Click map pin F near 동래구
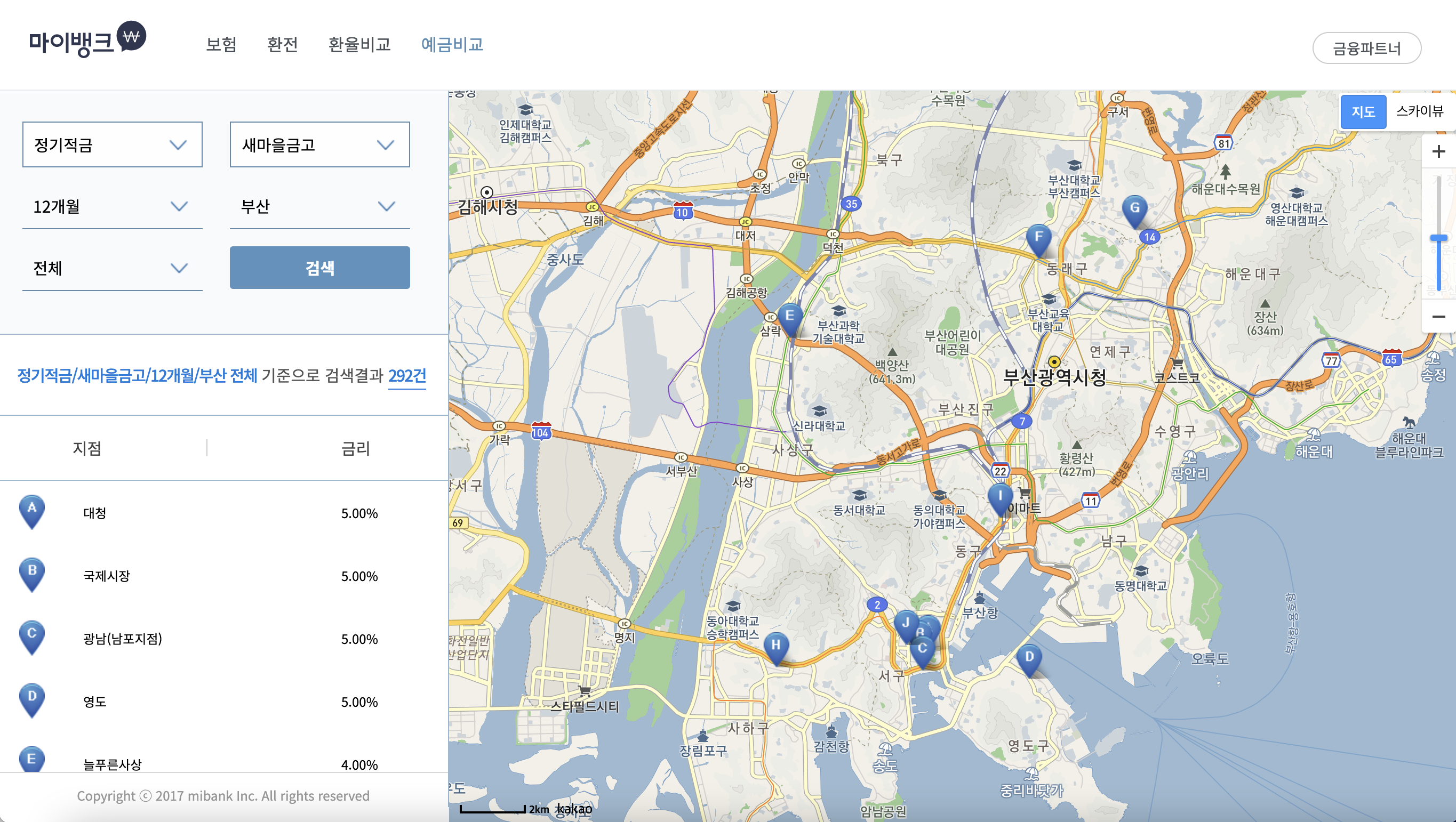Screen dimensions: 1456x822 [1038, 240]
